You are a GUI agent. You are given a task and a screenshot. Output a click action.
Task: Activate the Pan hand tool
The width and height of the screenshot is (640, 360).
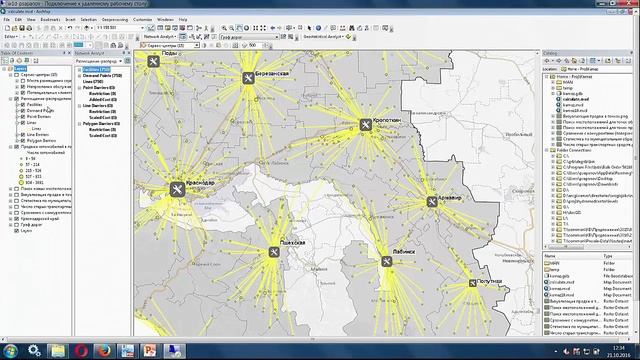[x=239, y=28]
